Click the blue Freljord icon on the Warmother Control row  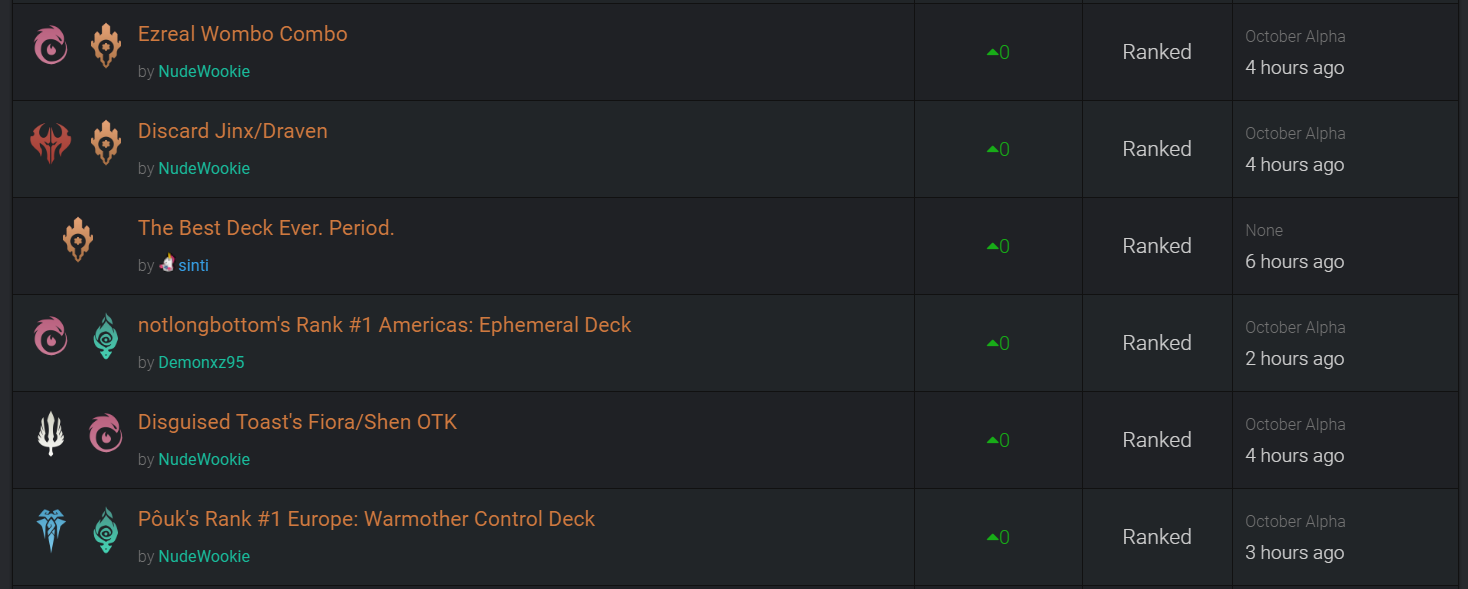[x=51, y=531]
